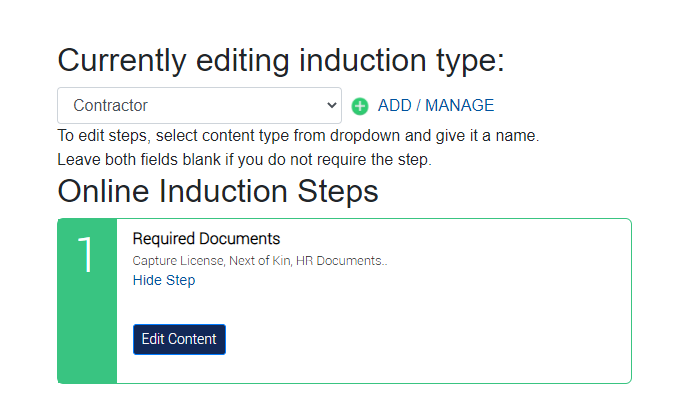Click the Currently editing induction type heading
This screenshot has height=393, width=694.
coord(281,61)
